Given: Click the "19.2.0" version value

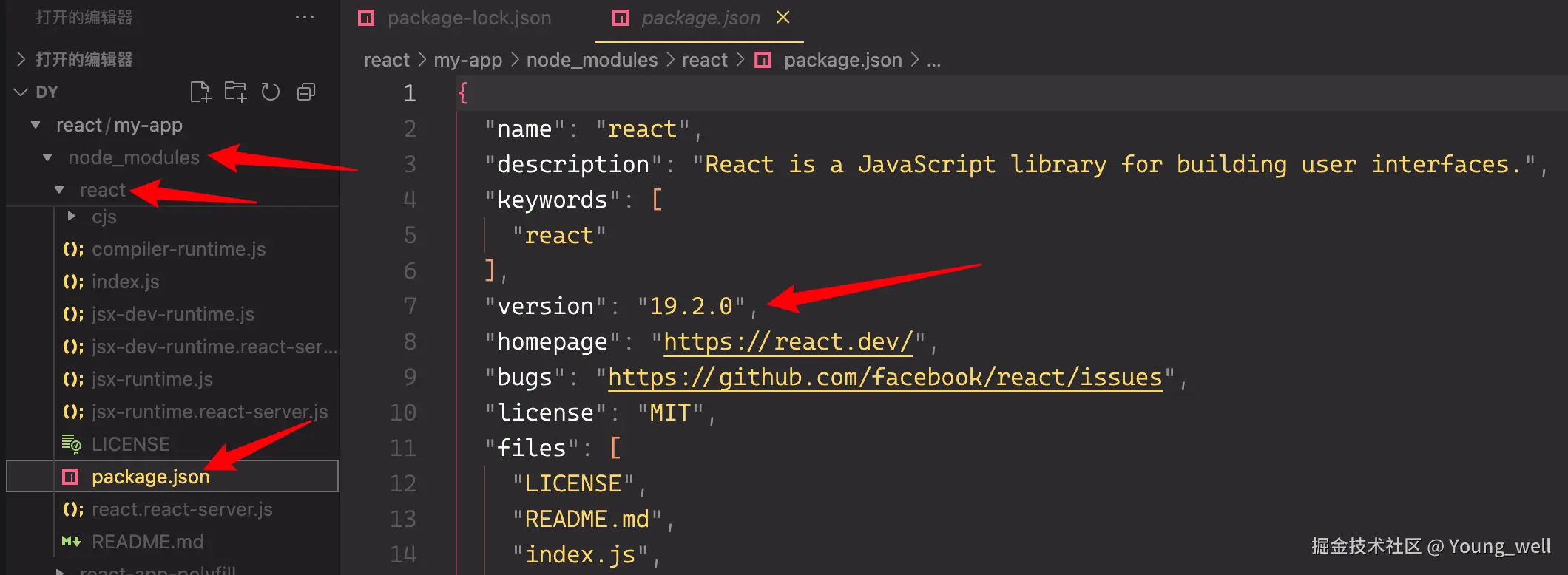Looking at the screenshot, I should pos(691,306).
